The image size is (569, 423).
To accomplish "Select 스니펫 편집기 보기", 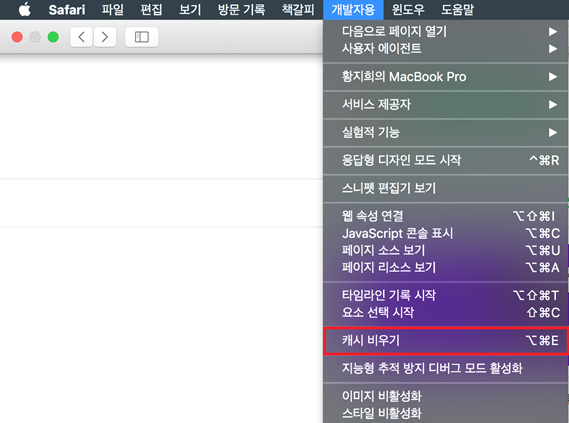I will click(x=445, y=188).
